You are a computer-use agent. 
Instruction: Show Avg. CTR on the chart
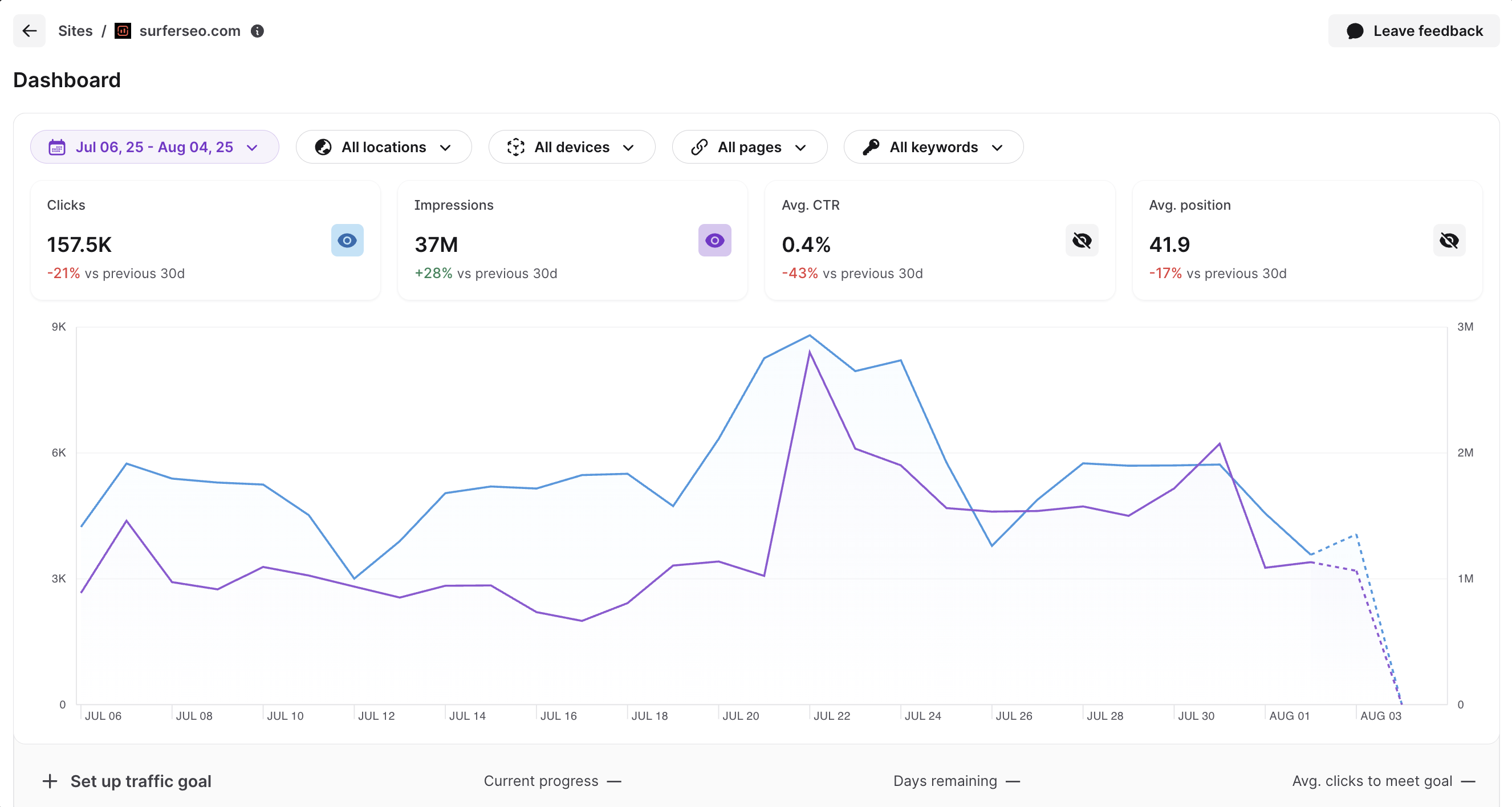pos(1082,241)
